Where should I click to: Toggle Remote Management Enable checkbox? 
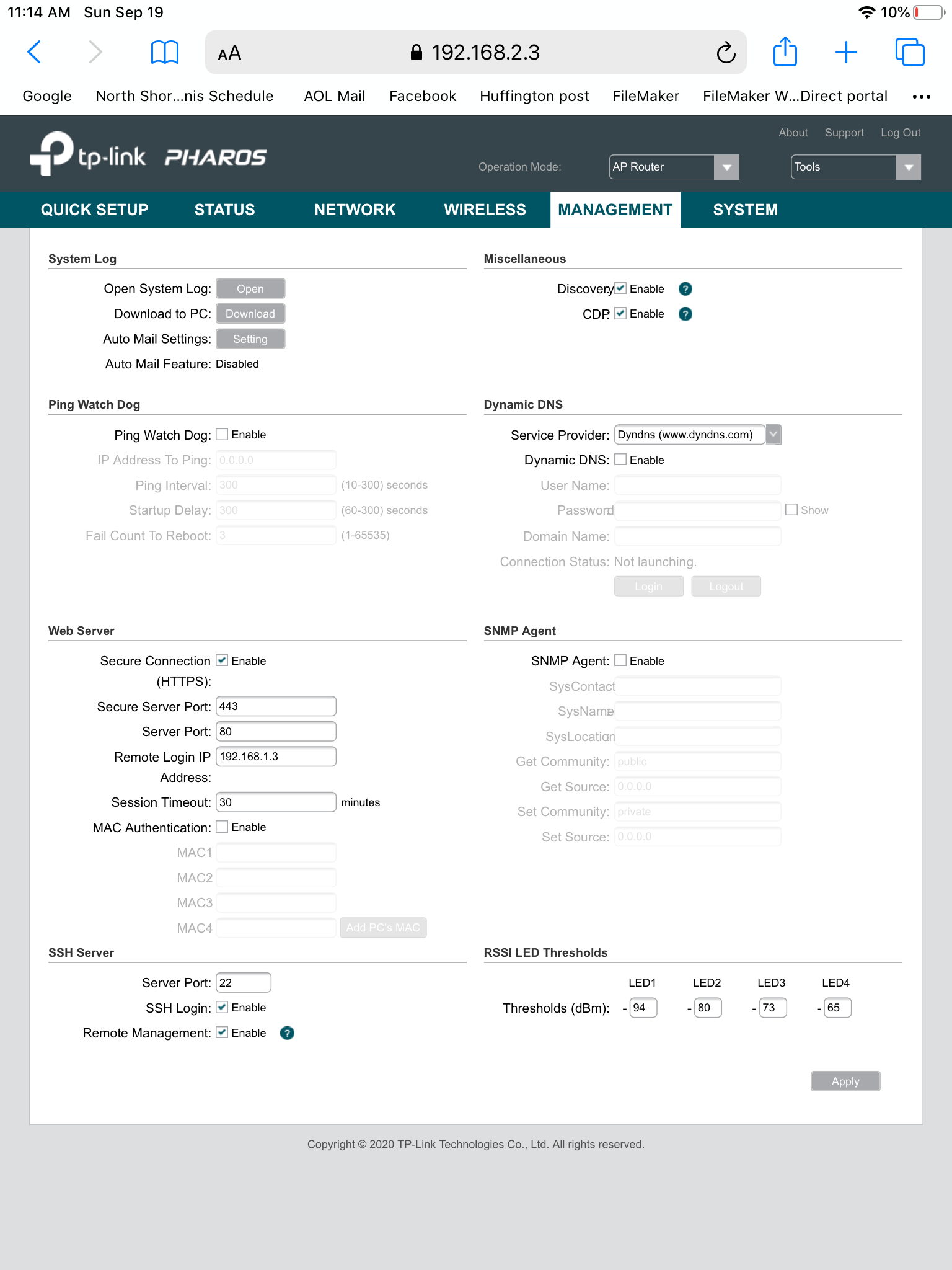point(222,1032)
